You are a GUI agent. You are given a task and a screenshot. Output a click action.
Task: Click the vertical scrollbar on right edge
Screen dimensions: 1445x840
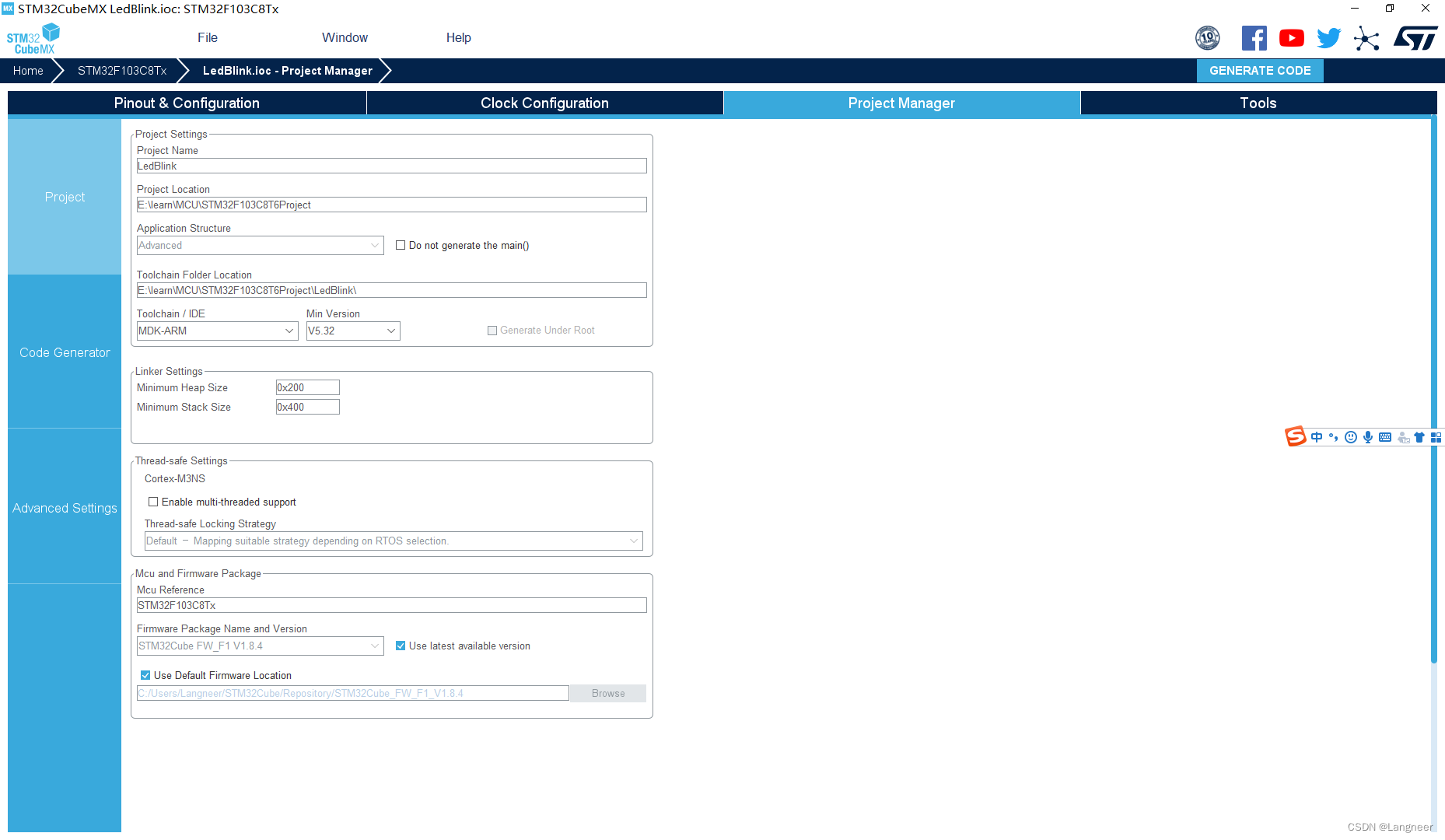pos(1433,389)
